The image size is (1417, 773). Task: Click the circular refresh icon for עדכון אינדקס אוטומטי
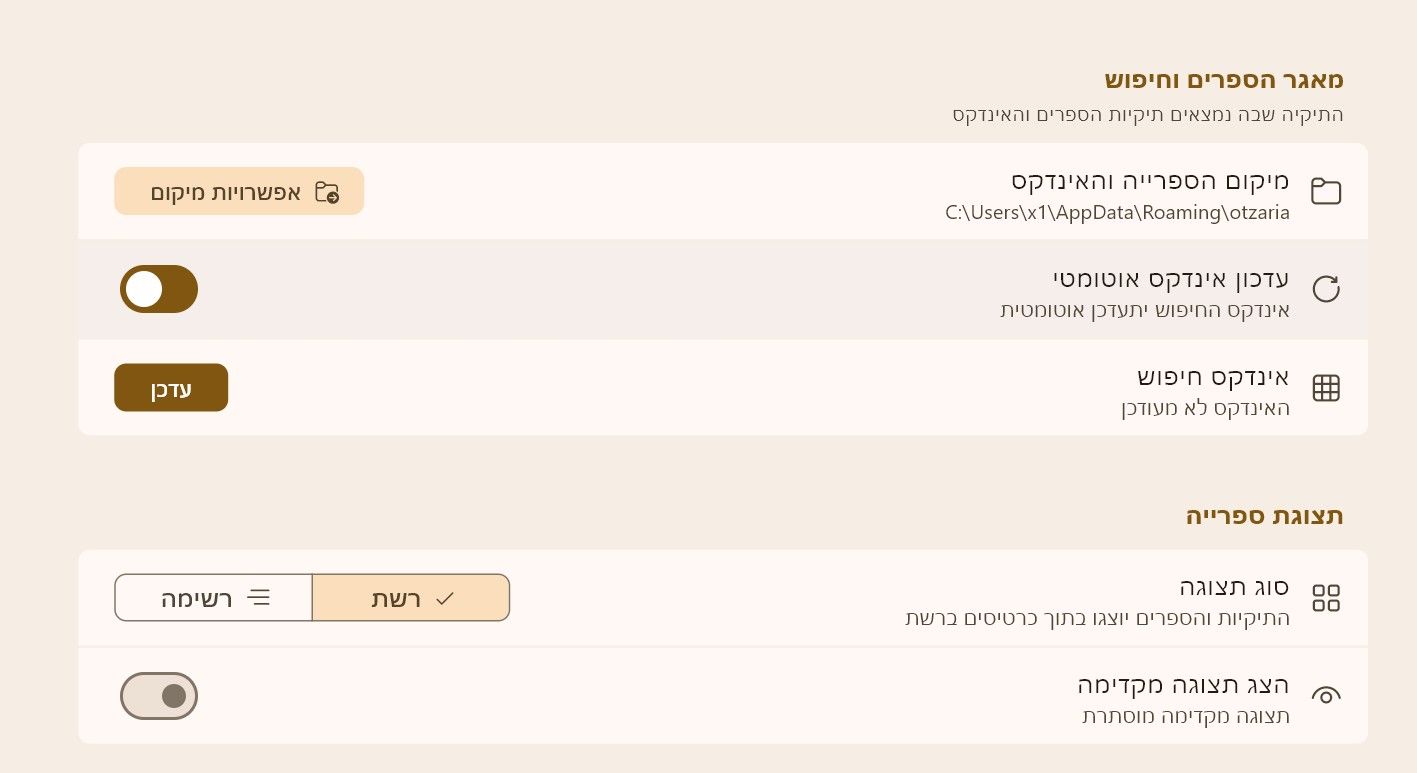(x=1325, y=289)
